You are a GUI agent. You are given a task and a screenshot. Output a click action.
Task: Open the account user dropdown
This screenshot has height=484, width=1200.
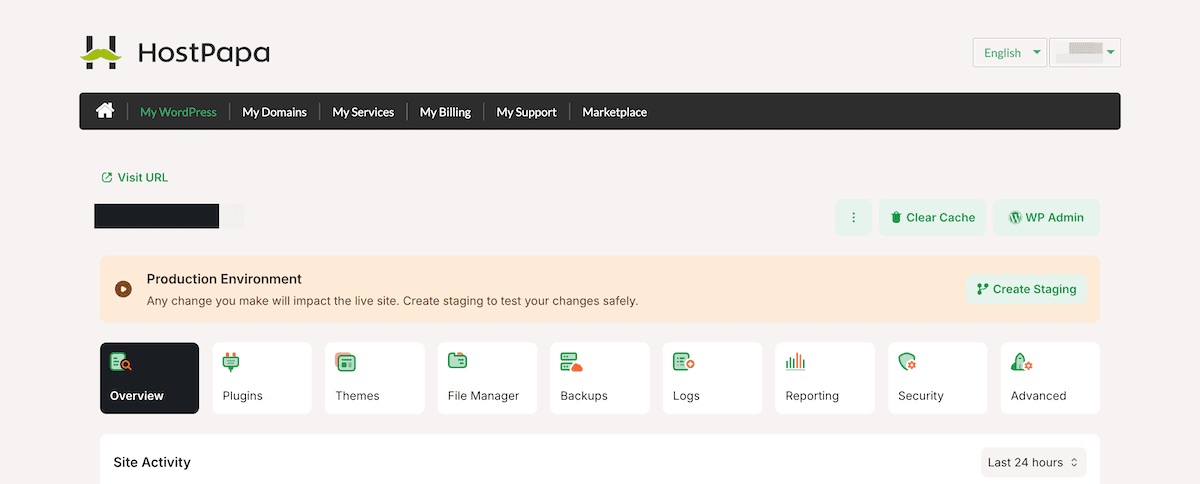click(x=1084, y=53)
